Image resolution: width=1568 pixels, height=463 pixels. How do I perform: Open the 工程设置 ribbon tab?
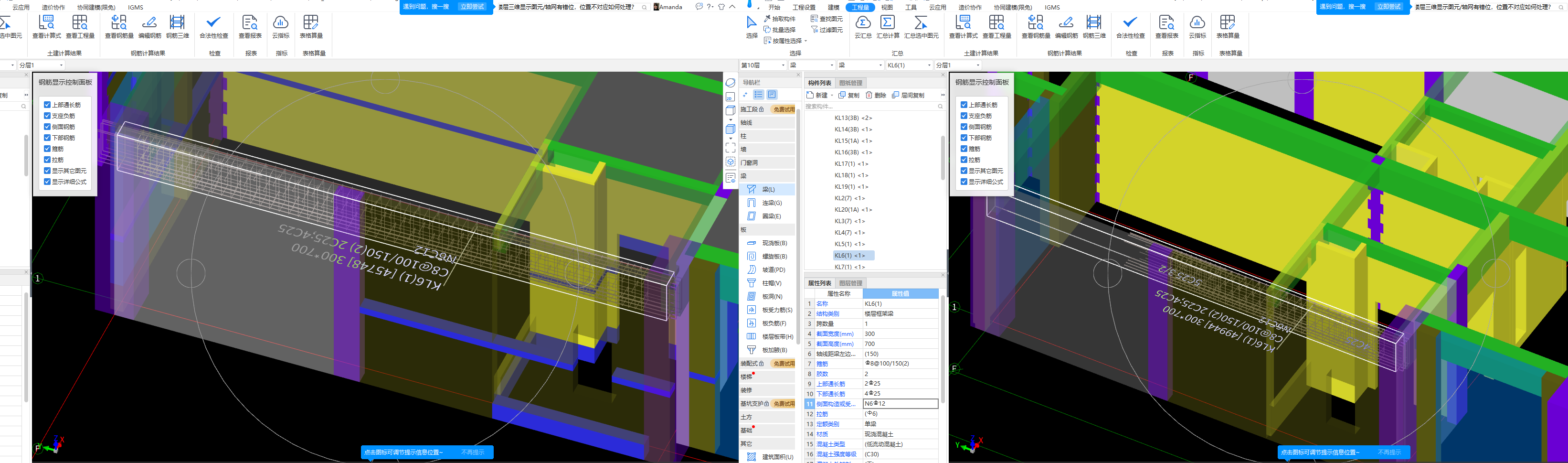(x=804, y=7)
